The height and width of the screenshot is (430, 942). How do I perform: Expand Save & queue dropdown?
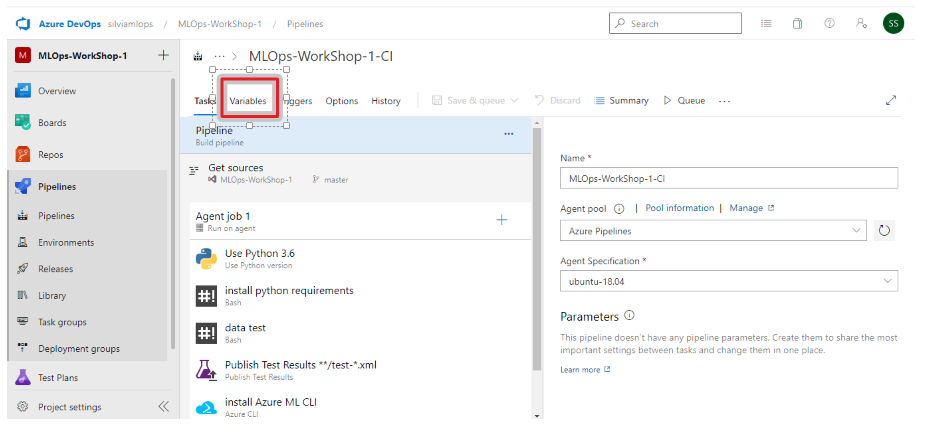[x=514, y=100]
